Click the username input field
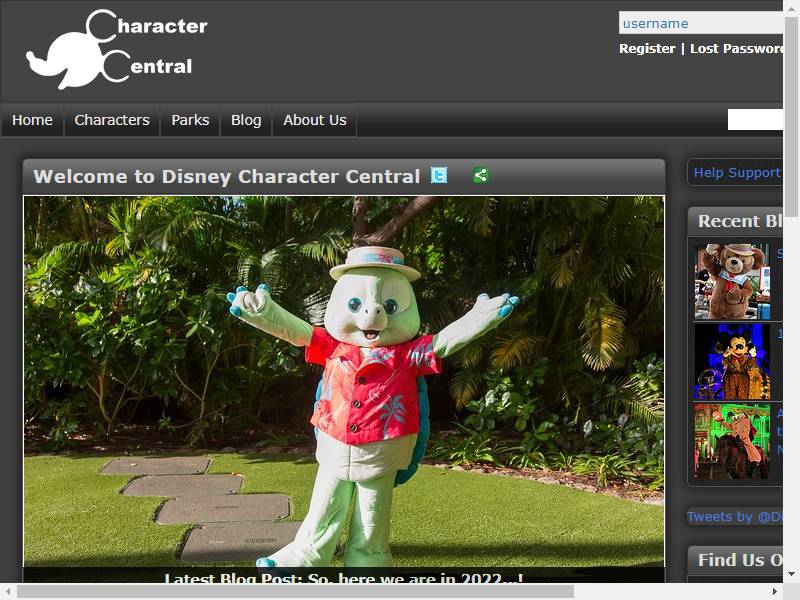The width and height of the screenshot is (800, 600). (x=701, y=23)
